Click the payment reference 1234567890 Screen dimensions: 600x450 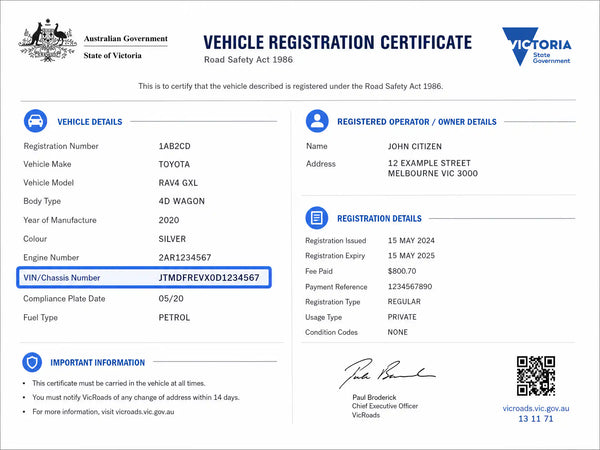(x=410, y=287)
